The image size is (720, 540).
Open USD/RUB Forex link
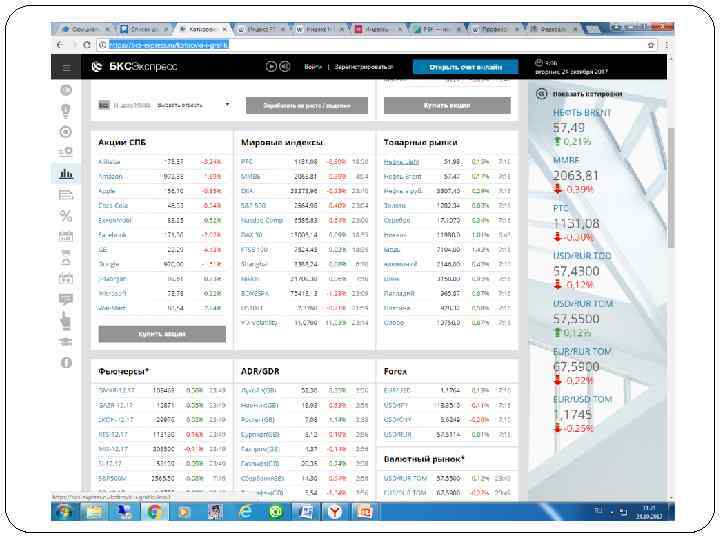[x=397, y=434]
